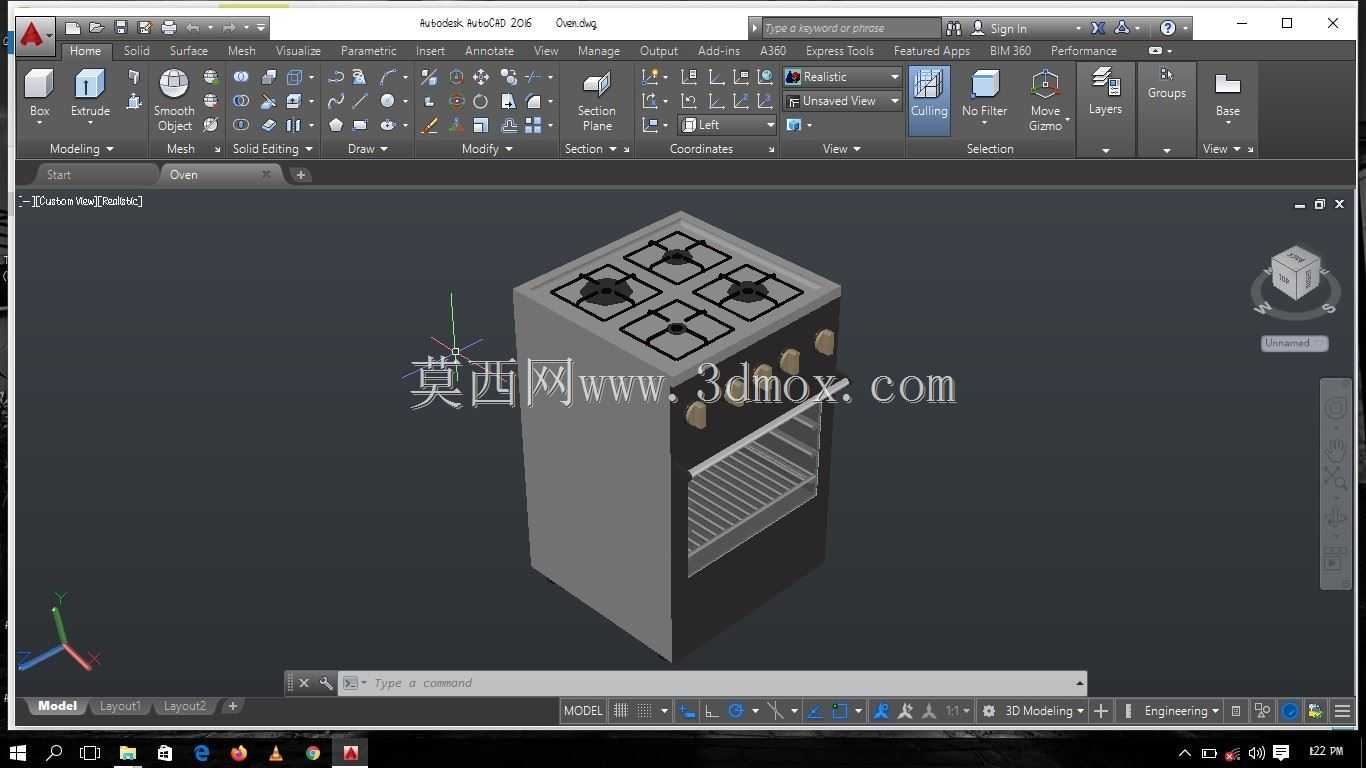Expand the Modify panel
This screenshot has height=768, width=1366.
[x=487, y=149]
